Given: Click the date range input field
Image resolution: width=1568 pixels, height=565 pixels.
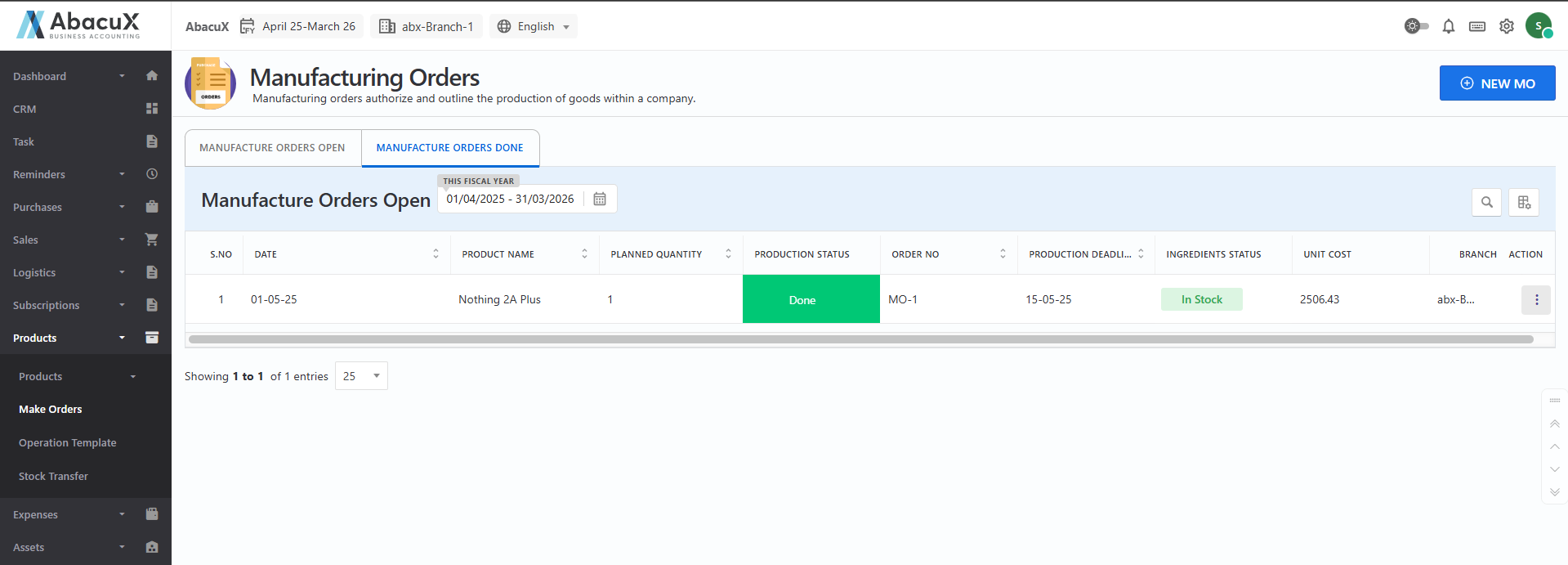Looking at the screenshot, I should point(510,199).
